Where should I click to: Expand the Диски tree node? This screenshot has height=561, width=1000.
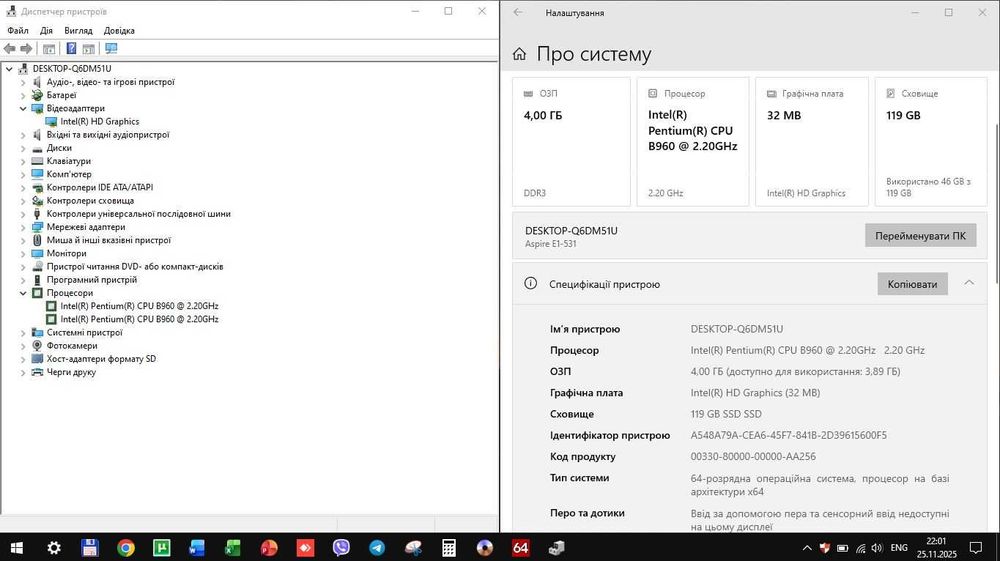click(23, 148)
